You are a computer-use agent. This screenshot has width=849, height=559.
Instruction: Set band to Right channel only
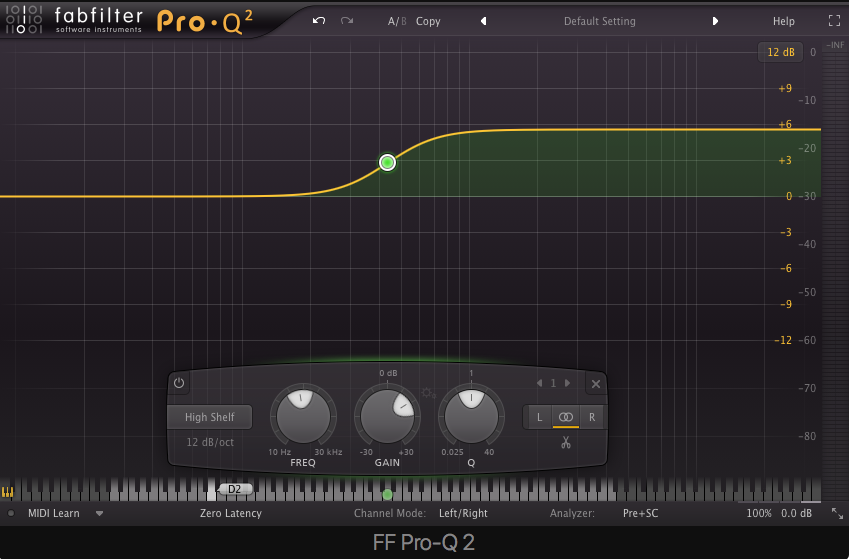pyautogui.click(x=592, y=417)
